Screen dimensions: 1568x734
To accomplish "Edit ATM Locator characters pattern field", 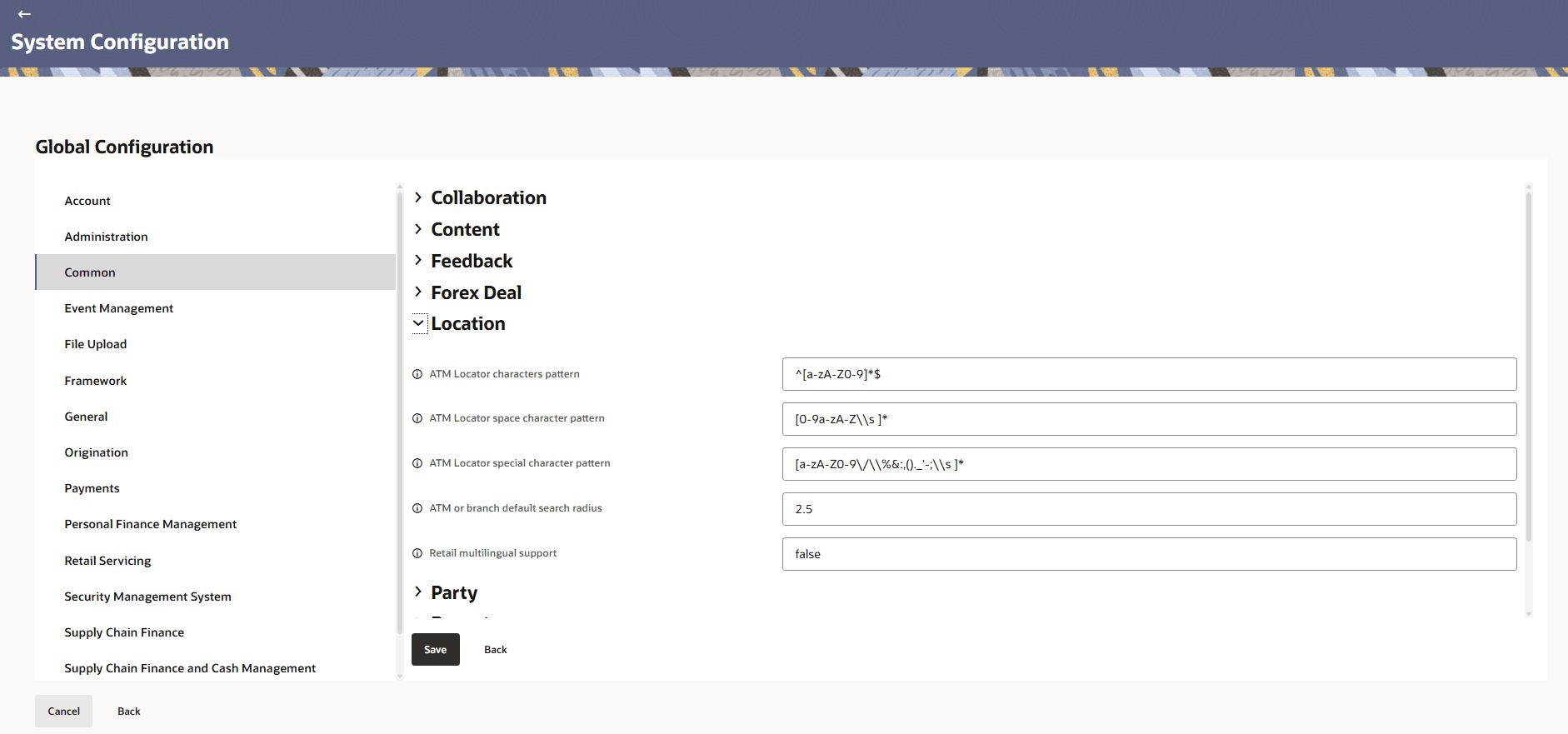I will pos(1149,374).
